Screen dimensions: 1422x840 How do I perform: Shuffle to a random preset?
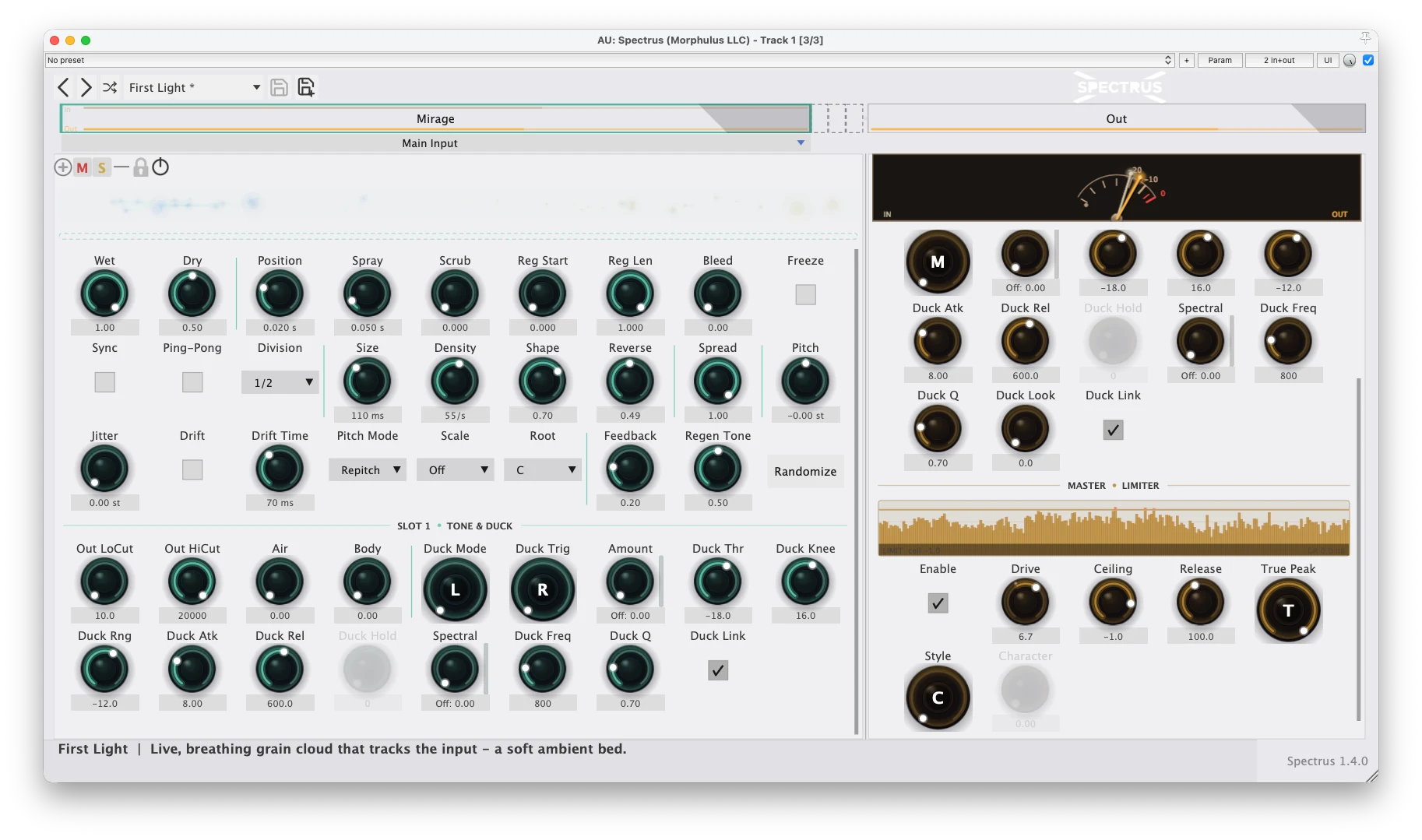pyautogui.click(x=110, y=87)
